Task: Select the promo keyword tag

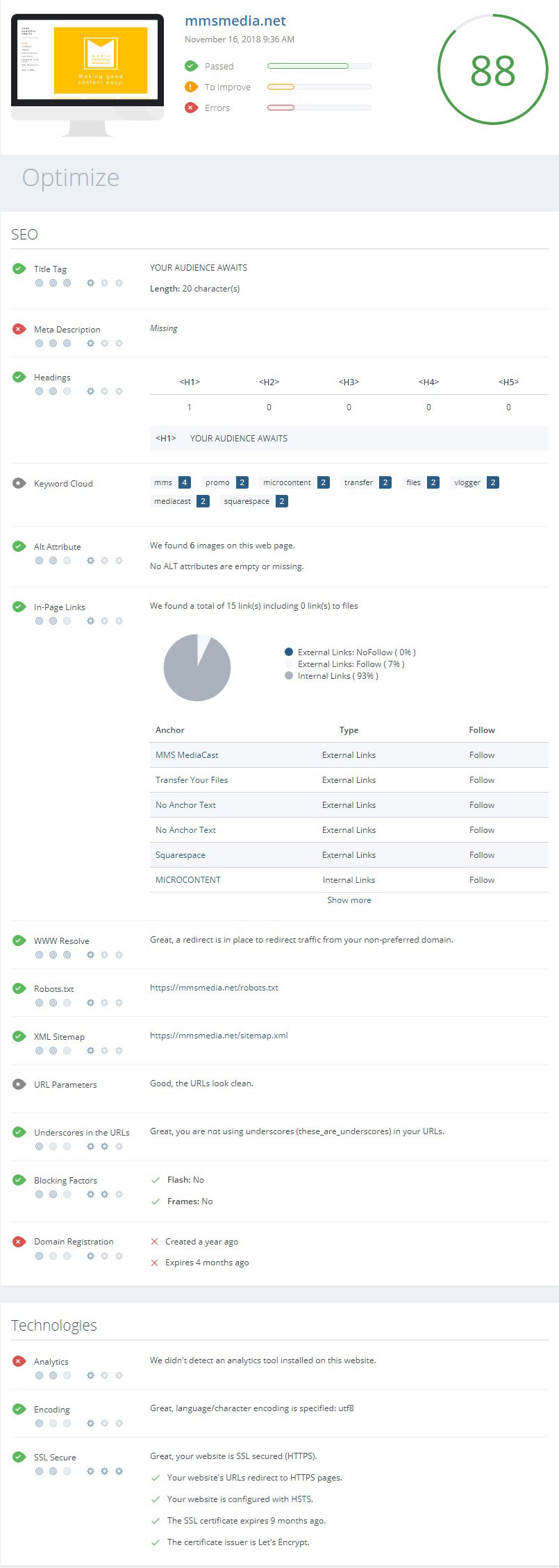Action: tap(225, 482)
